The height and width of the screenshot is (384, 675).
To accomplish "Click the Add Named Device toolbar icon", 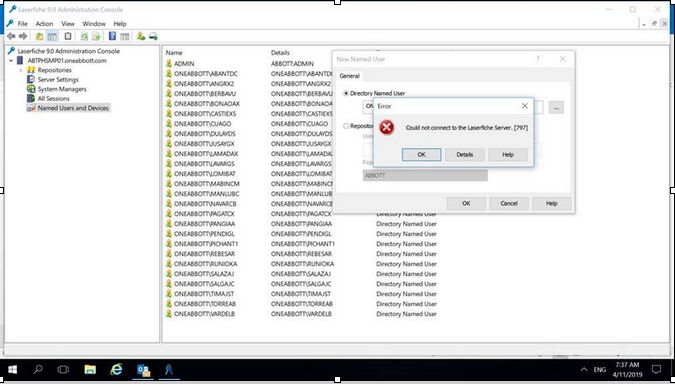I will [153, 37].
